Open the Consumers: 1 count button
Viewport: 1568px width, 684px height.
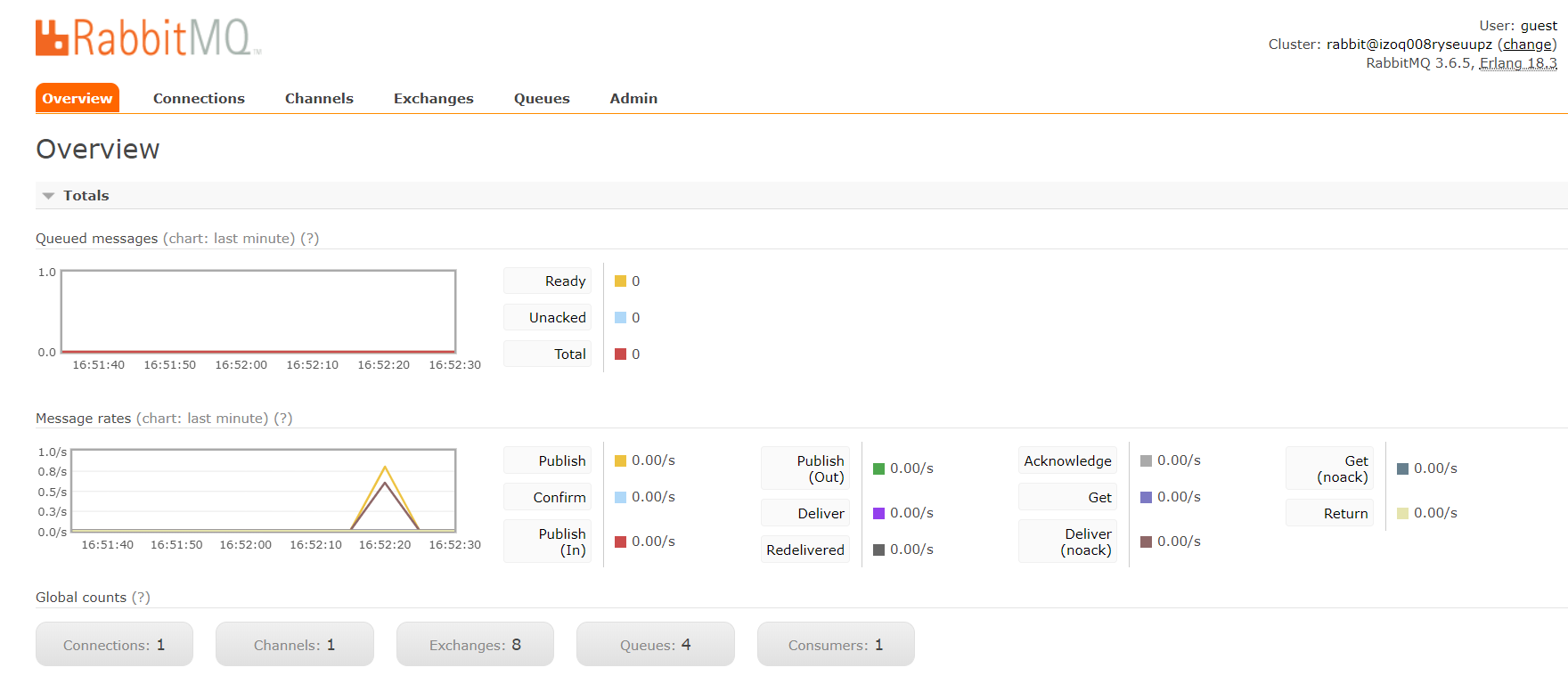coord(836,644)
